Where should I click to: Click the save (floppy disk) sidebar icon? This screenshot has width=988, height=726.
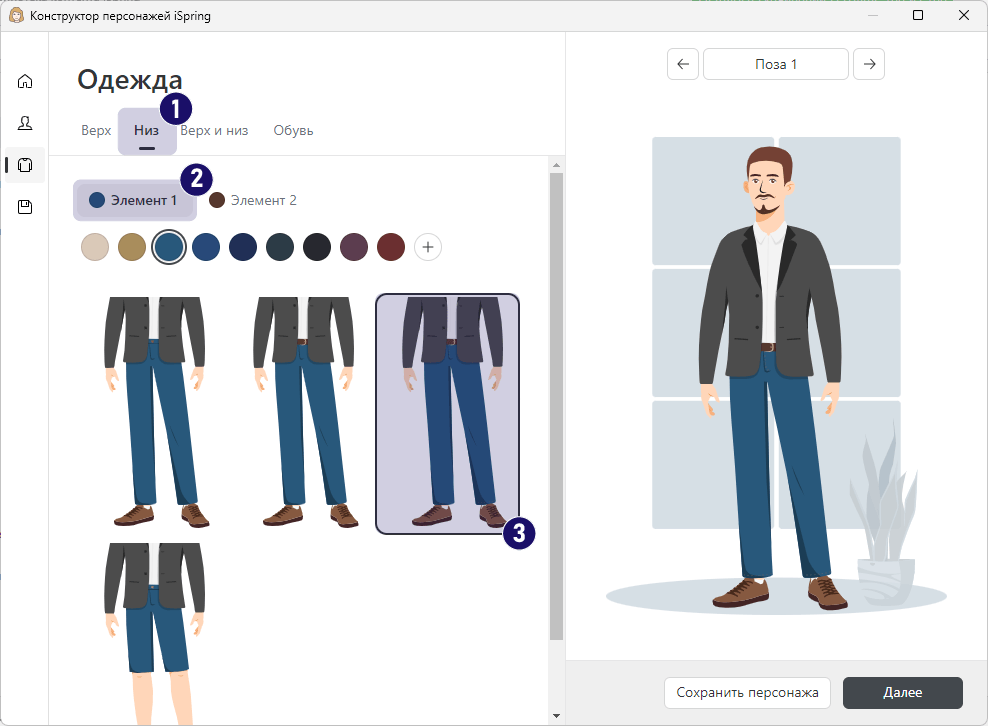tap(24, 207)
